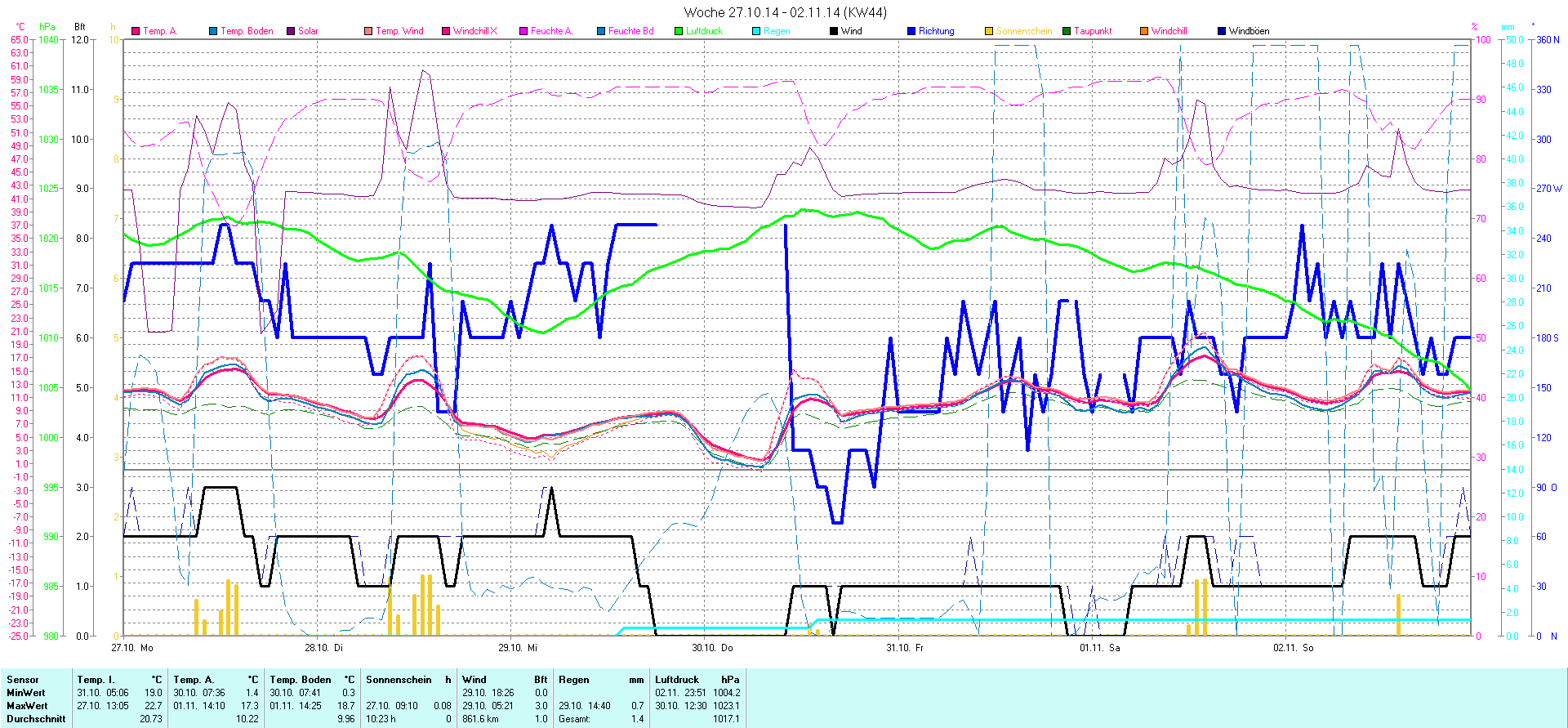Image resolution: width=1568 pixels, height=728 pixels.
Task: Select the yellow Sonnenschein legend swatch
Action: [989, 31]
